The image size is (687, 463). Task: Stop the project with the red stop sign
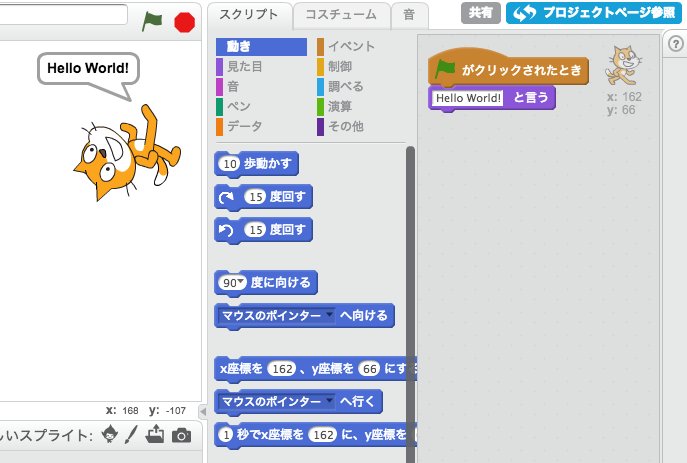[184, 22]
